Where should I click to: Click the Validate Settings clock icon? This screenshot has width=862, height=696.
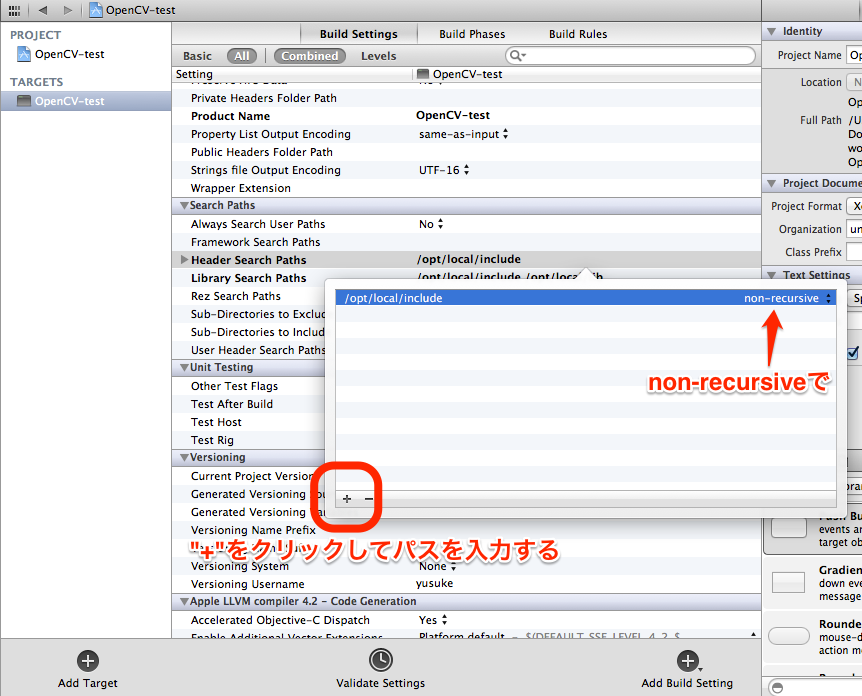pos(380,660)
